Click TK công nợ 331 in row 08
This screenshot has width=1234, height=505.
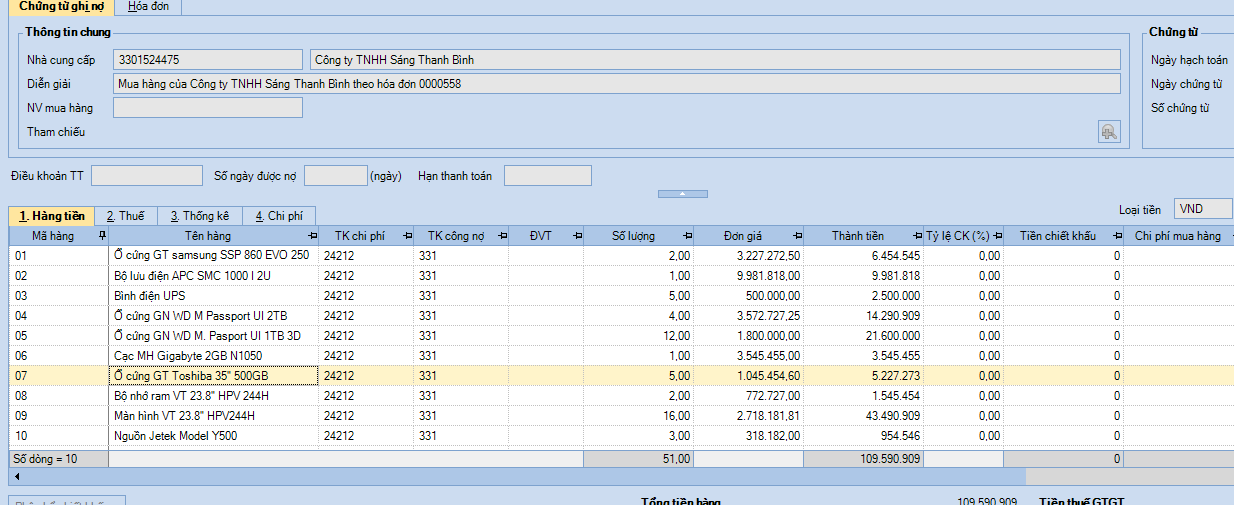coord(461,396)
